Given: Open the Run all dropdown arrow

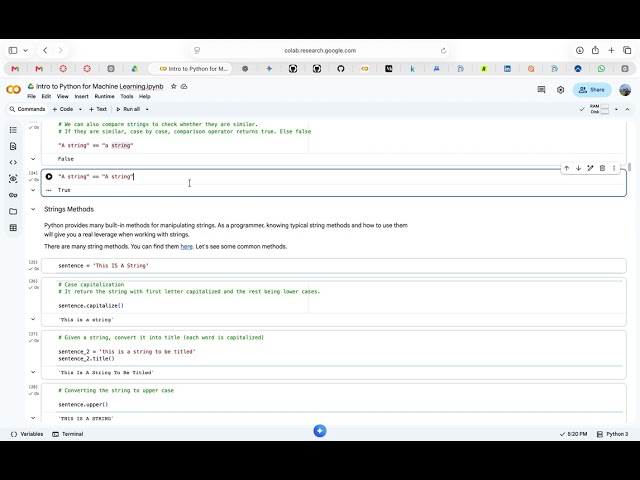Looking at the screenshot, I should coord(147,109).
